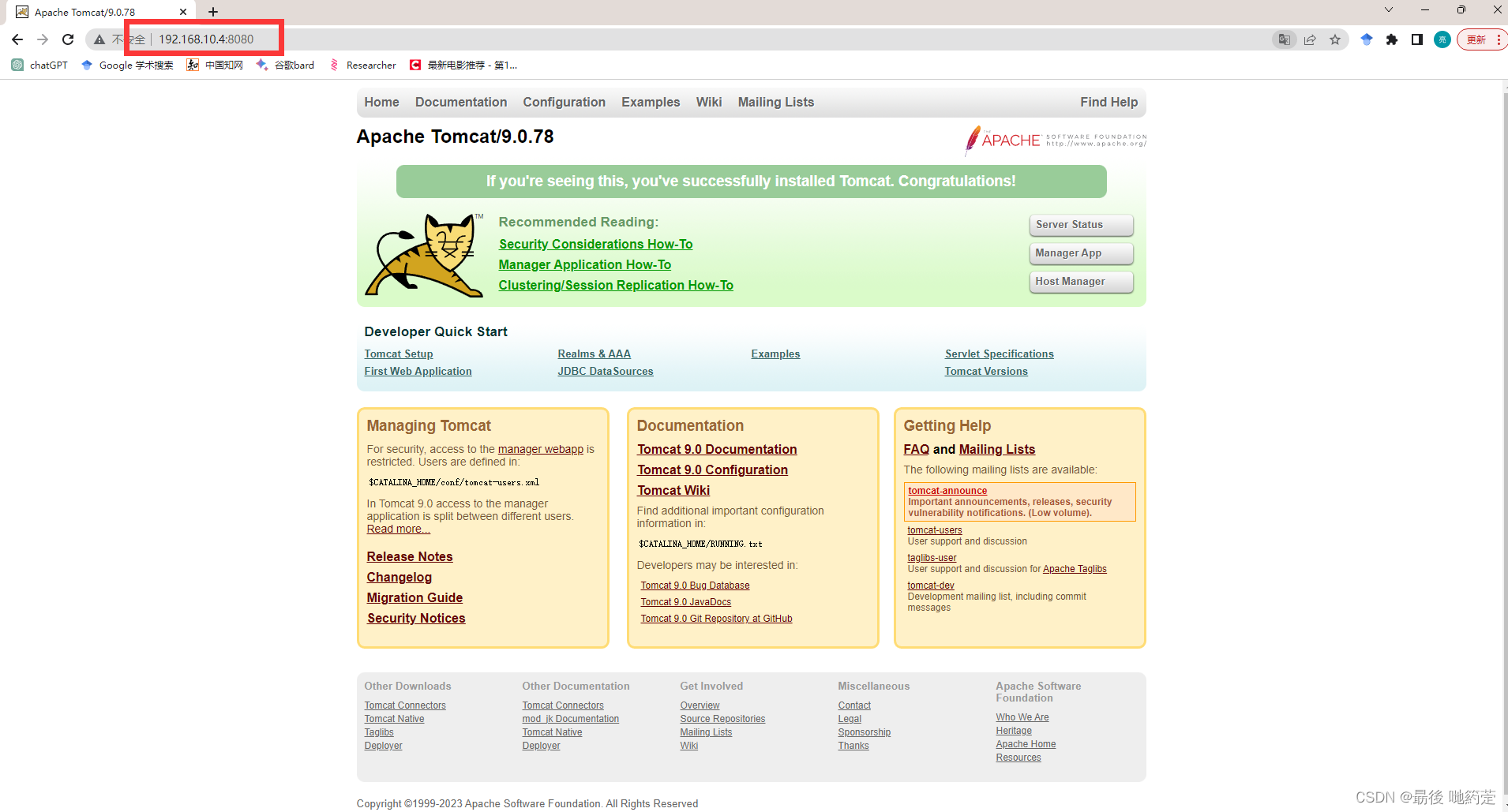
Task: Go back with the browser back arrow
Action: tap(17, 39)
